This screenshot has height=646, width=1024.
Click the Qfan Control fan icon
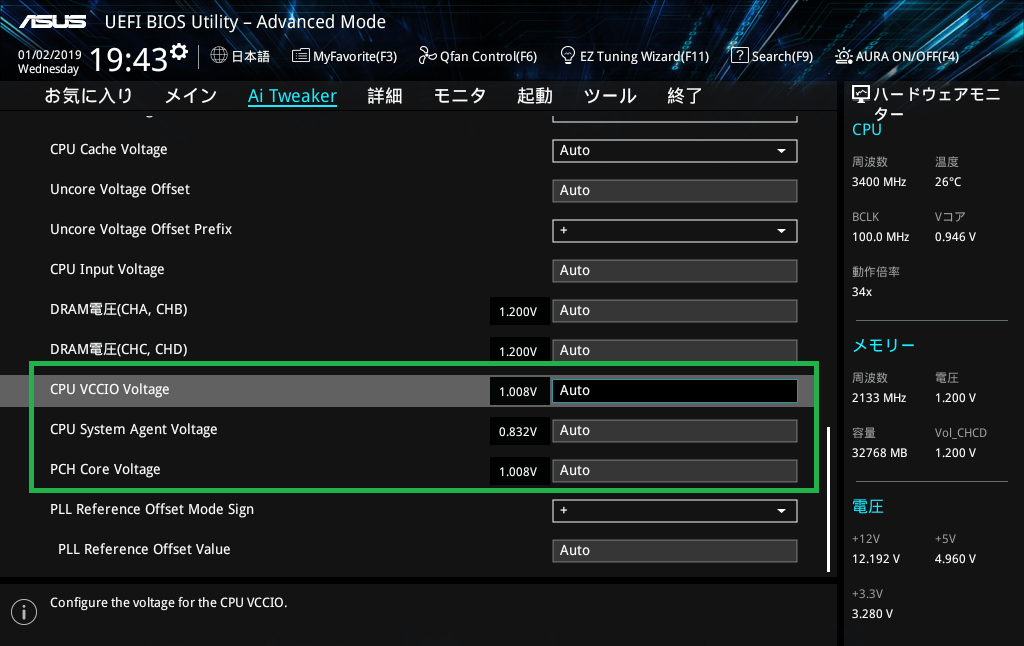(x=428, y=56)
